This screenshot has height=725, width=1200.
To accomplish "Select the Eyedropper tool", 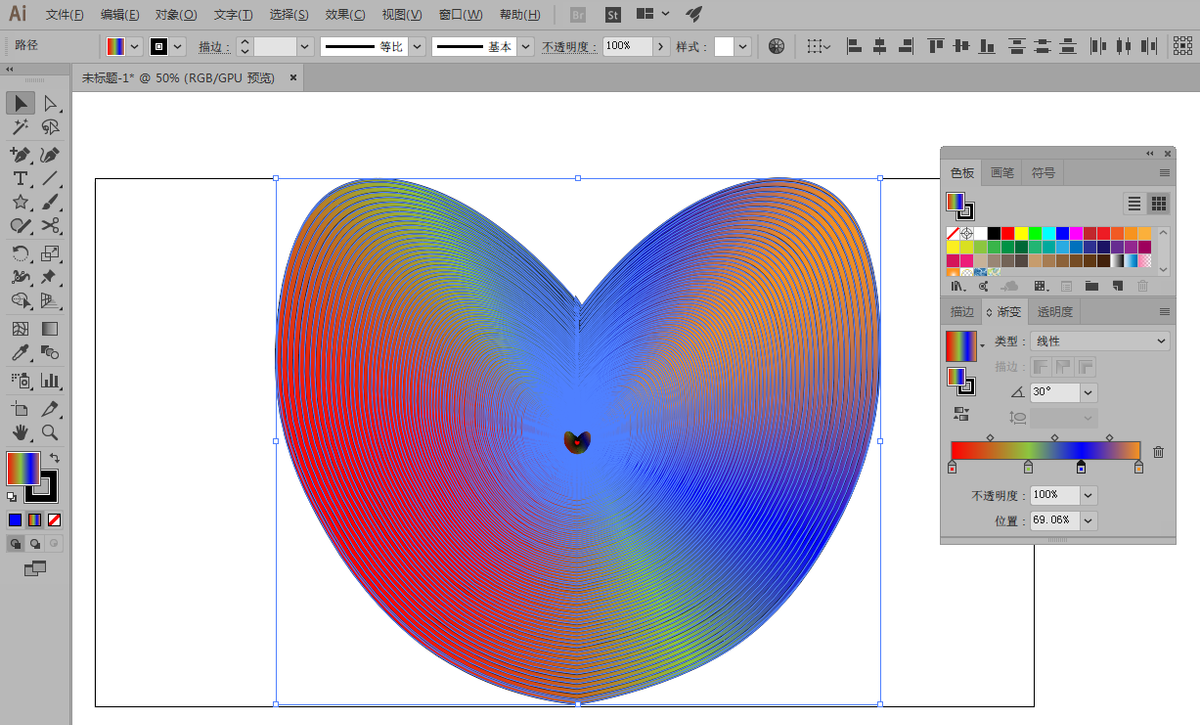I will pos(20,352).
